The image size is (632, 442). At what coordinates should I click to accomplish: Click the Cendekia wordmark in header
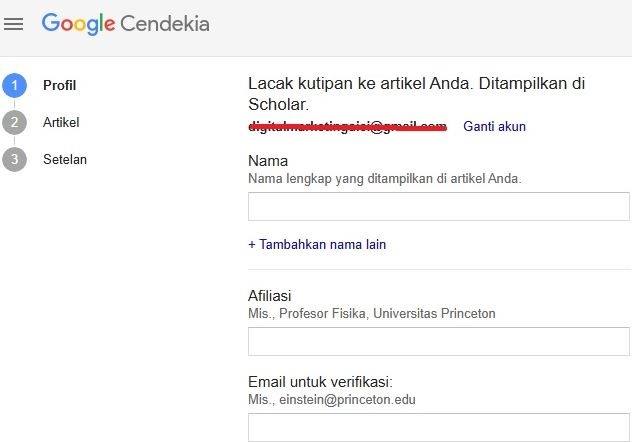coord(165,24)
